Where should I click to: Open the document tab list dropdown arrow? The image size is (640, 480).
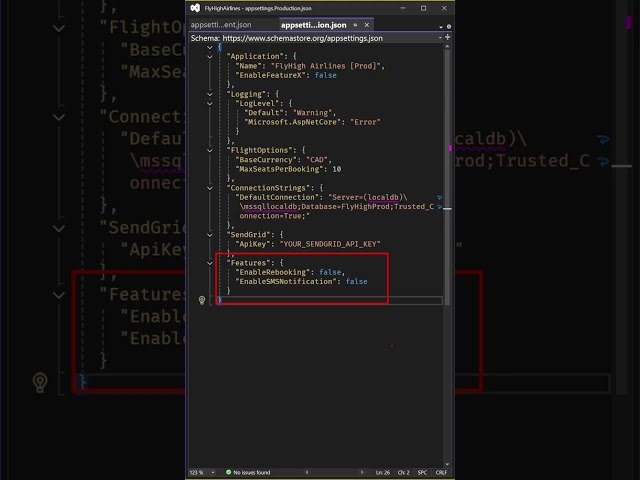click(x=441, y=27)
